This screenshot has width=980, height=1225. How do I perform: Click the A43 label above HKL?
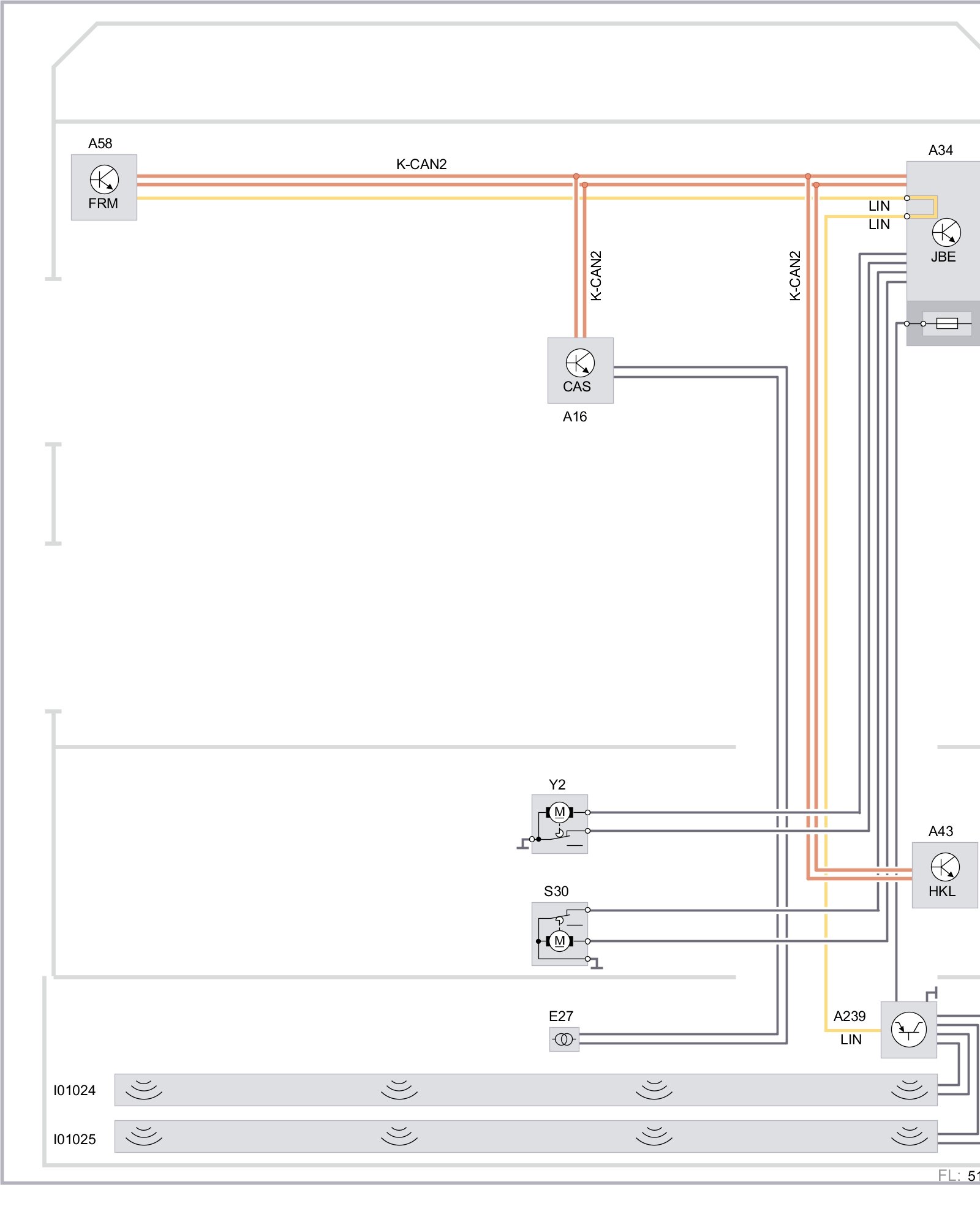940,831
